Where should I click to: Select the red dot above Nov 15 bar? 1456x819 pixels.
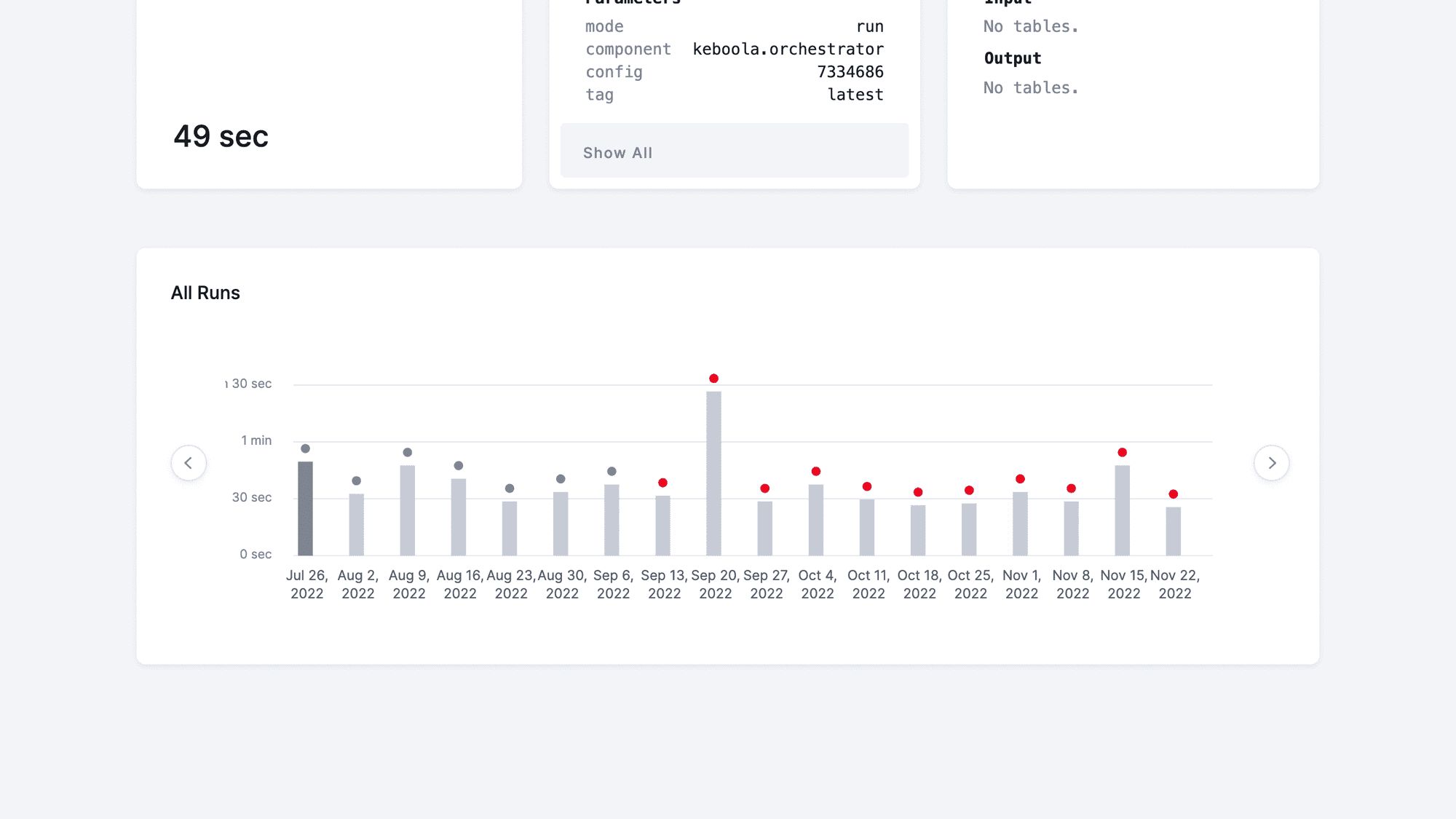(x=1122, y=451)
